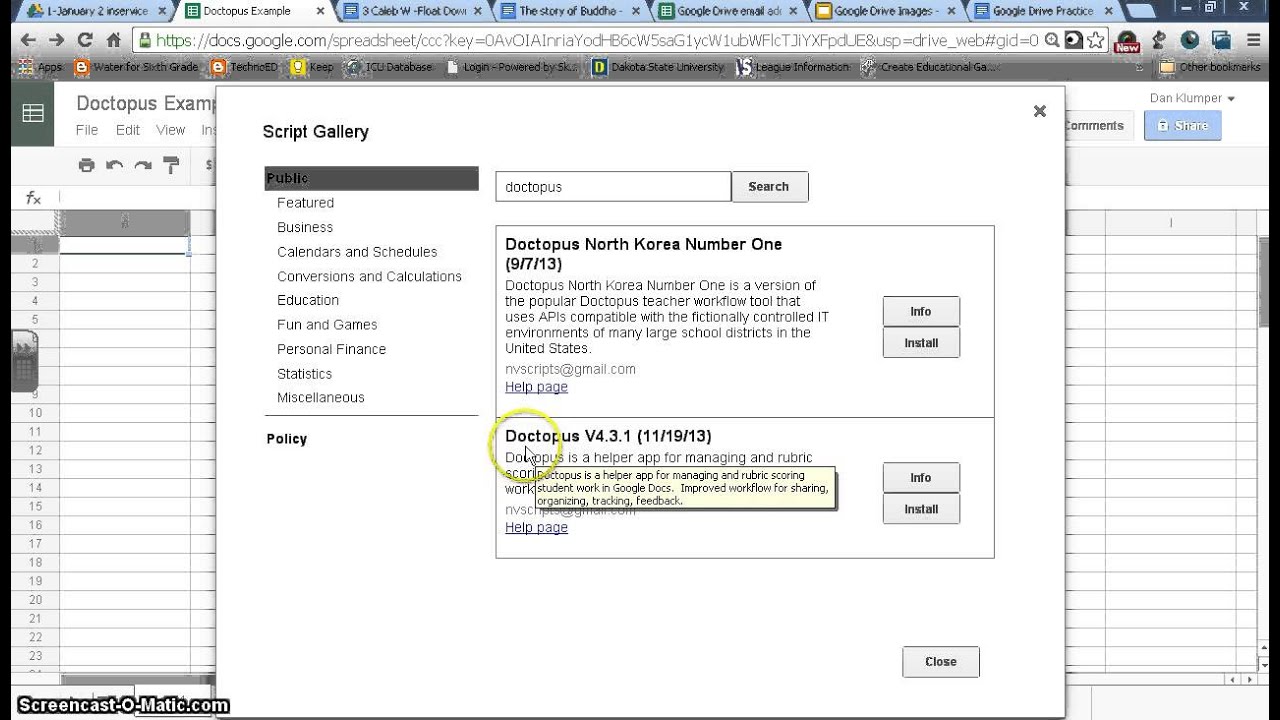Screen dimensions: 1280x720
Task: Open the Apps bookmarks shortcut
Action: (41, 67)
